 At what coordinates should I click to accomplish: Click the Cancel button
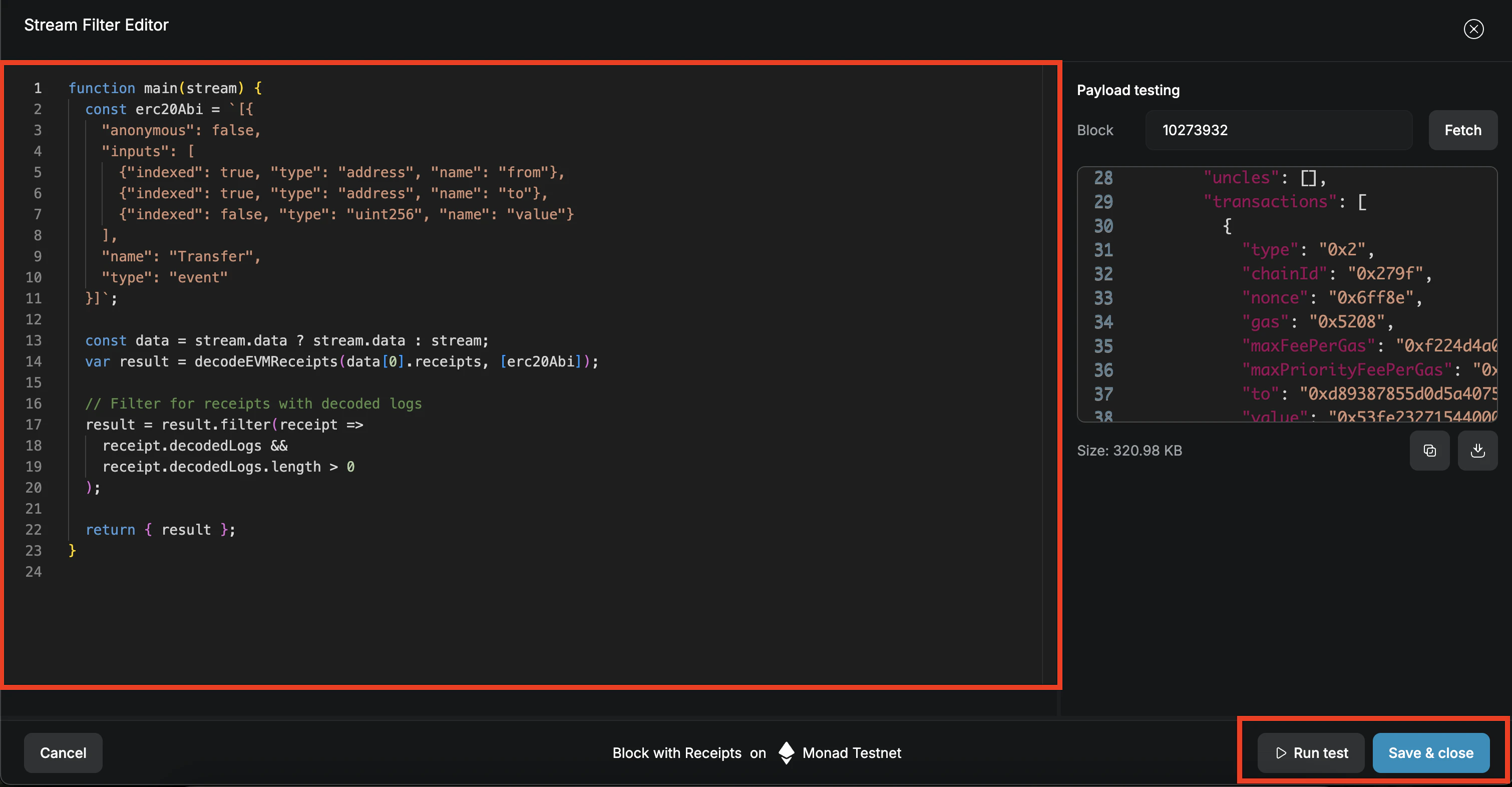63,753
